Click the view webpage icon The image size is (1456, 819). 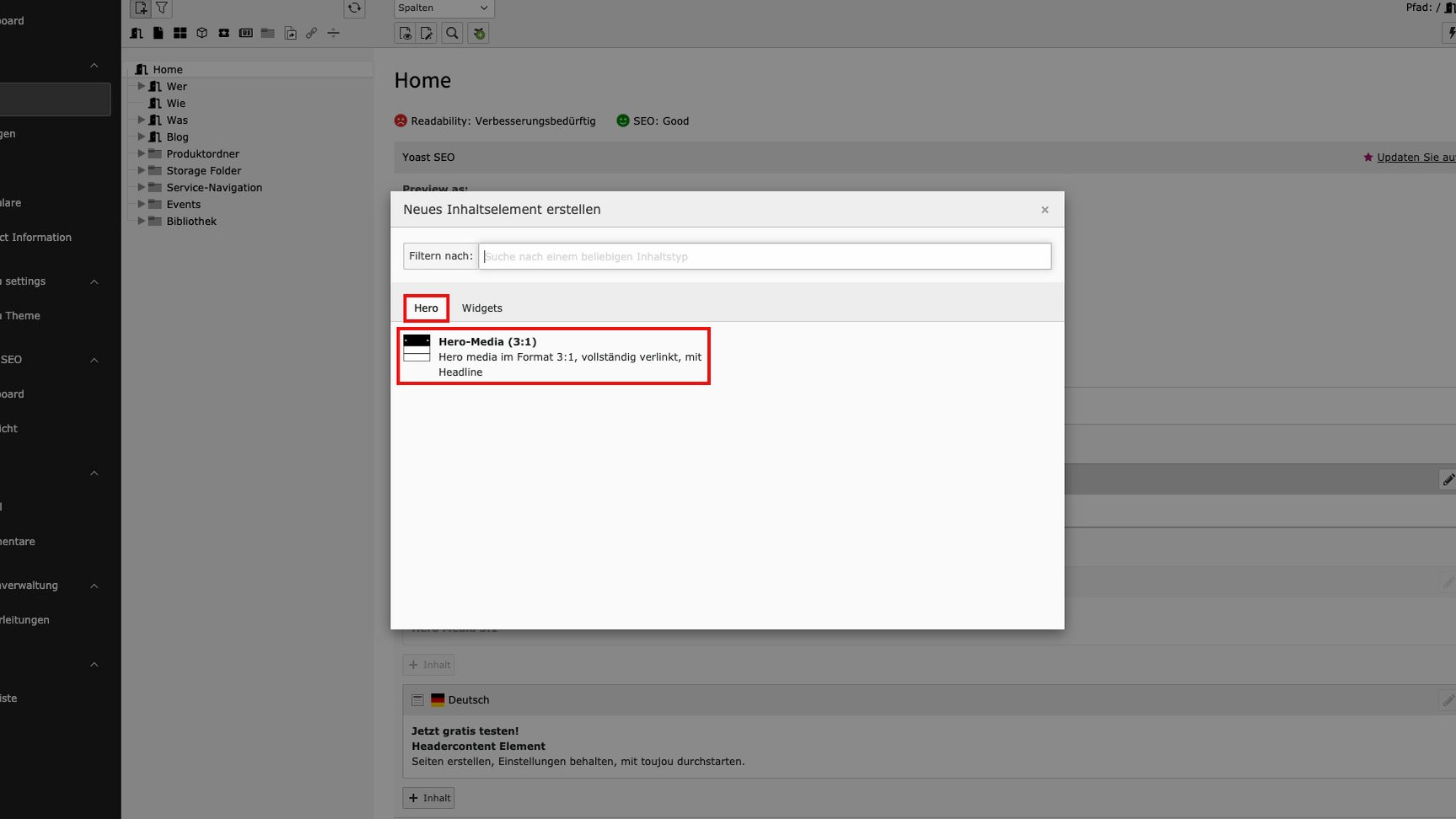tap(406, 34)
